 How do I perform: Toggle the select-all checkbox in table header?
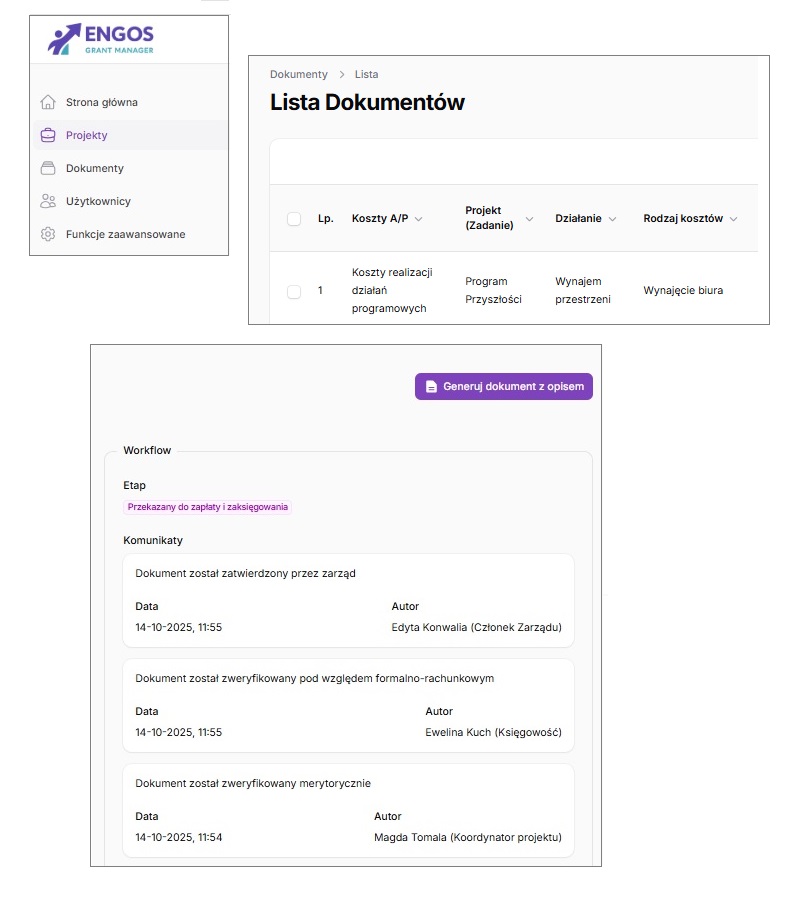(294, 219)
